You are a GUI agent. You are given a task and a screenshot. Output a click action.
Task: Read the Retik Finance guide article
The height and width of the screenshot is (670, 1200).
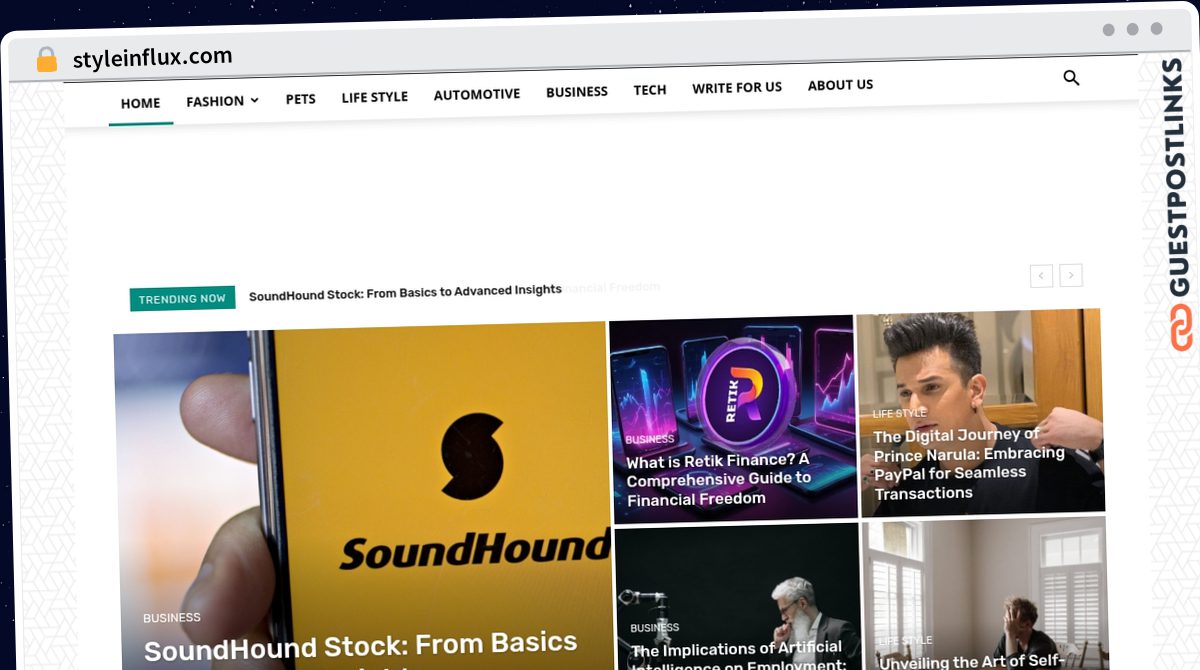(718, 479)
